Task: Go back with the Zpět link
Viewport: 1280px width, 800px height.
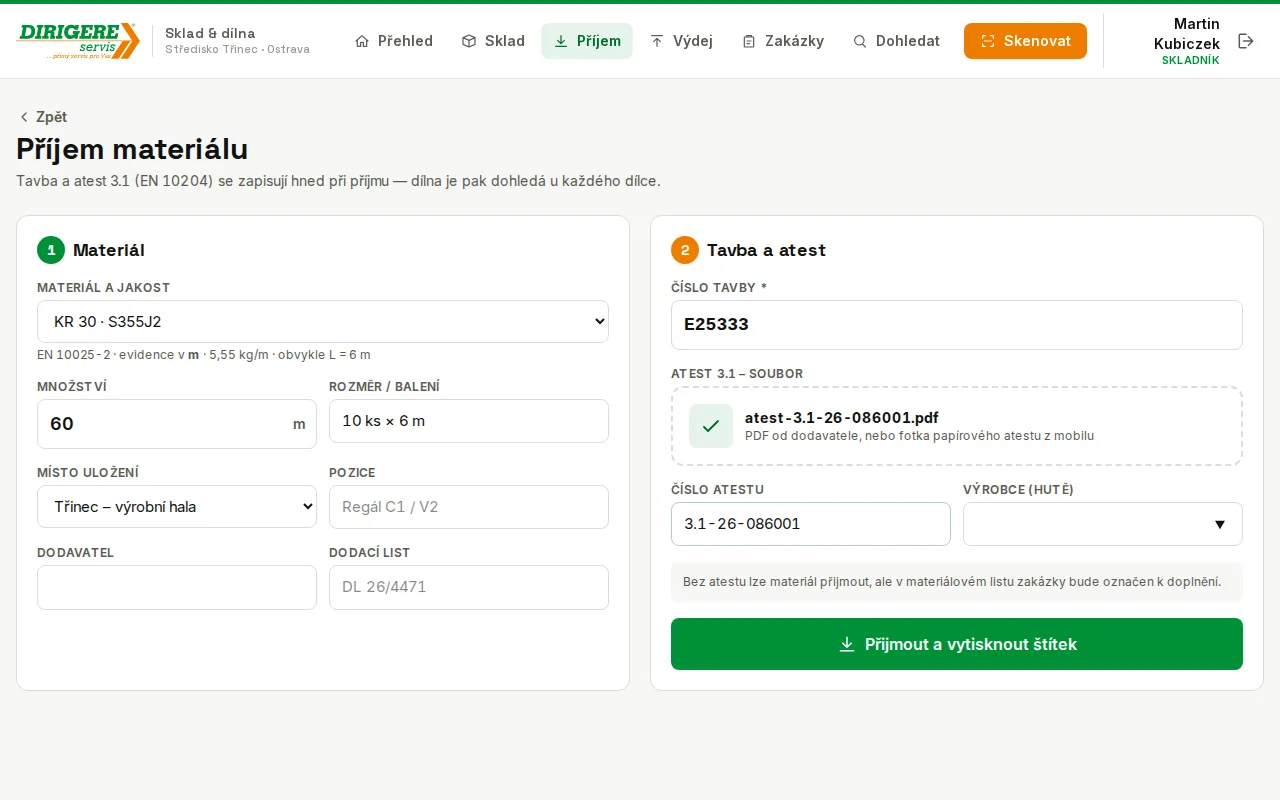Action: (43, 117)
